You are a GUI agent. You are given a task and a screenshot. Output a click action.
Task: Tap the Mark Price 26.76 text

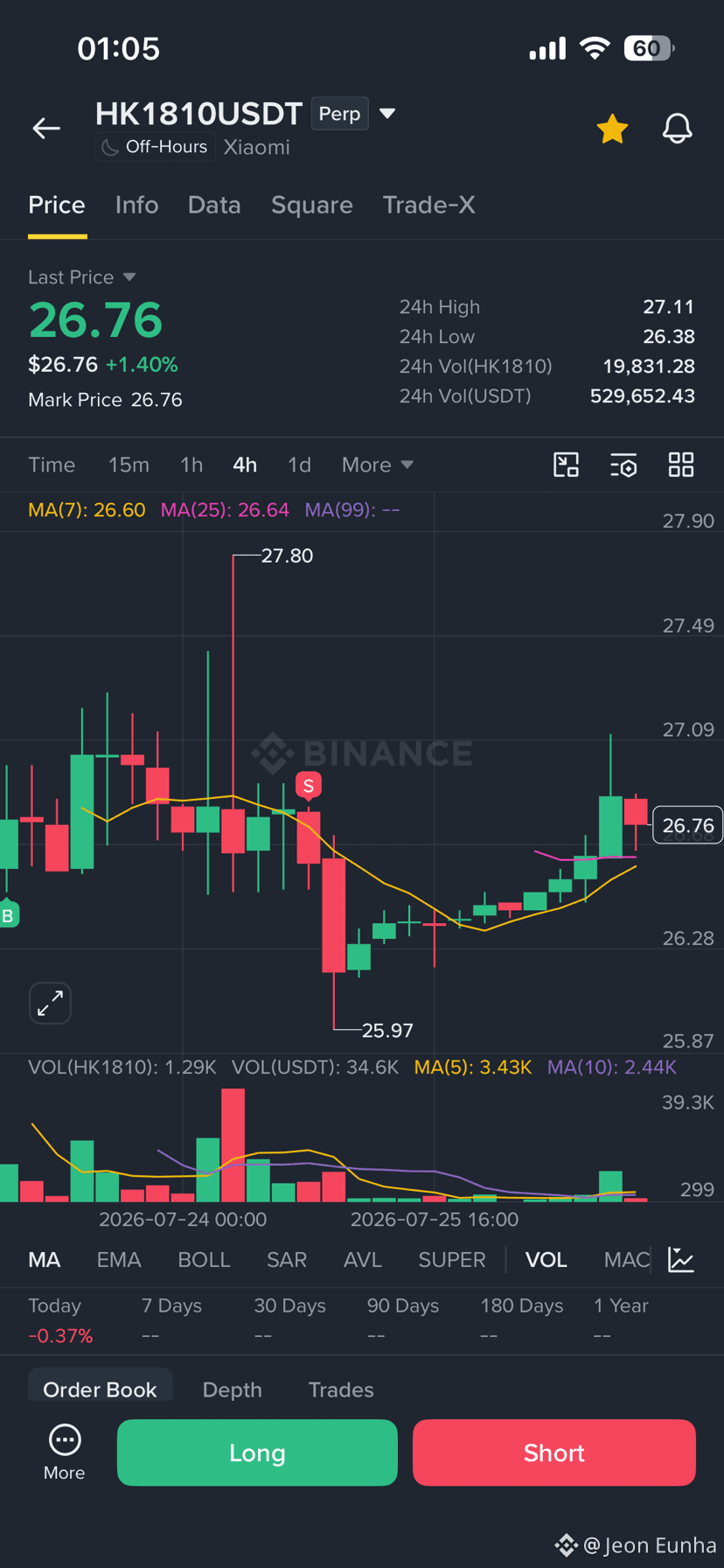point(105,400)
